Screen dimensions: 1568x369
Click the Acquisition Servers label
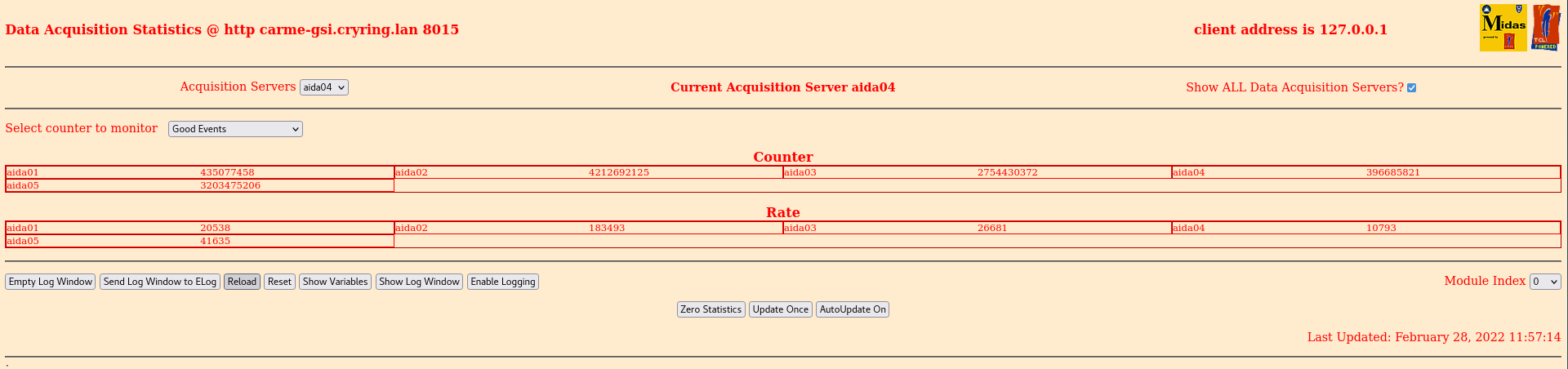(x=238, y=87)
